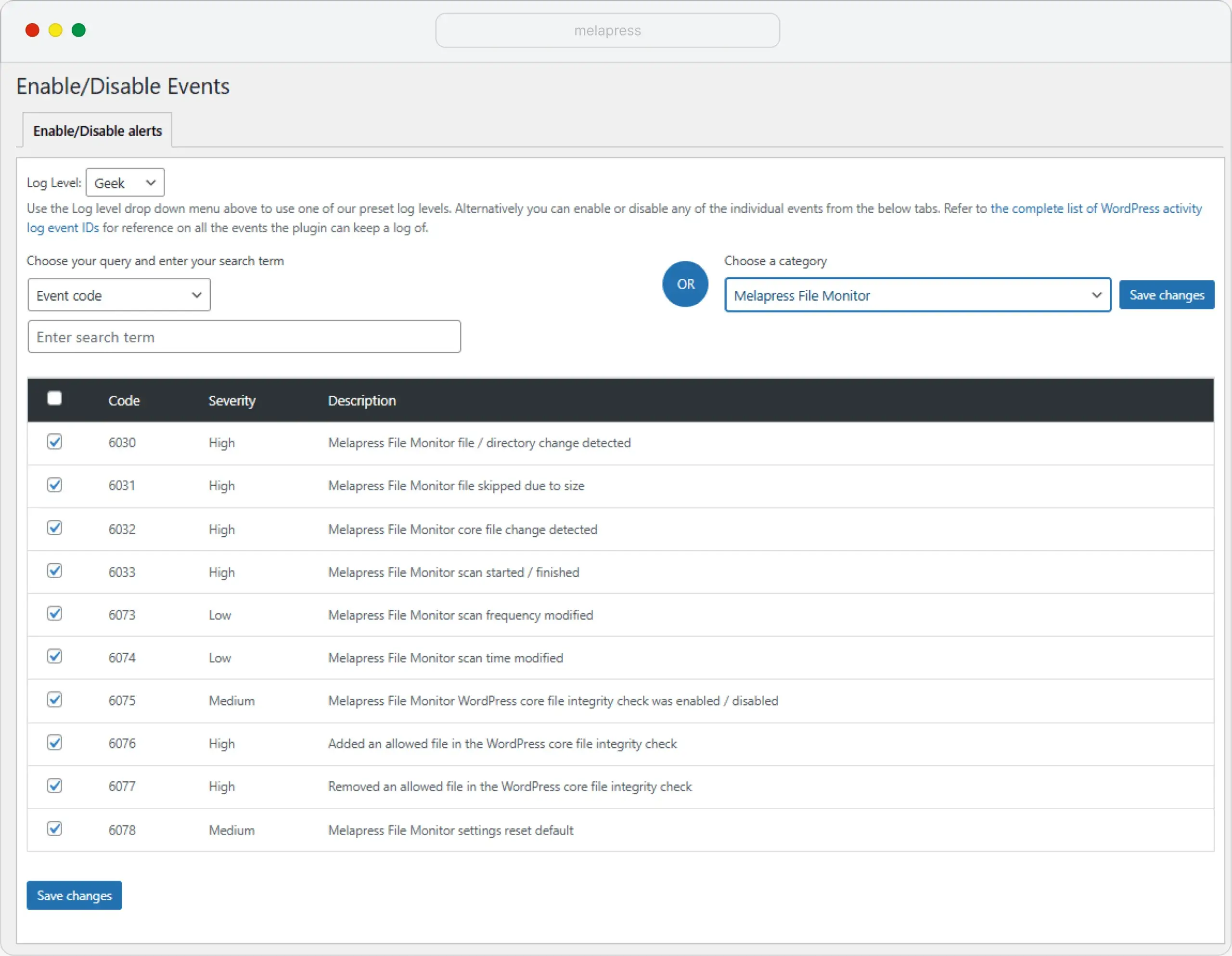Image resolution: width=1232 pixels, height=956 pixels.
Task: Click code 6073 cell
Action: coord(122,615)
